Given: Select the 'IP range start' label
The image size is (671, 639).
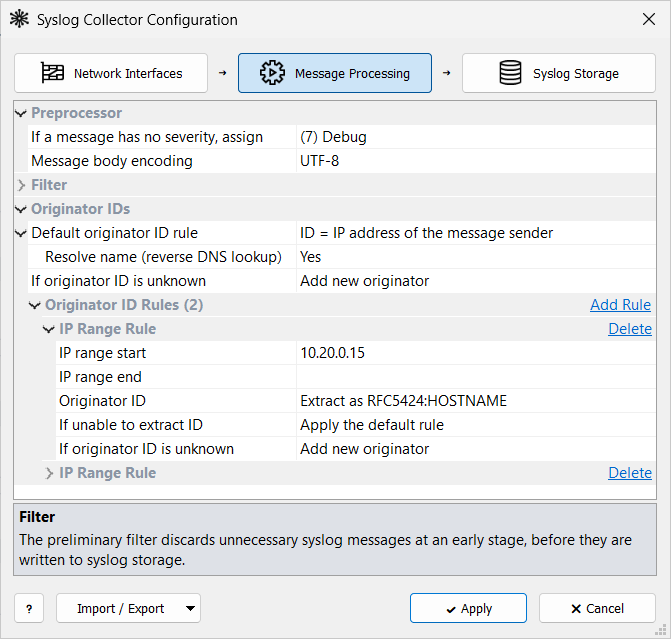Looking at the screenshot, I should 102,353.
